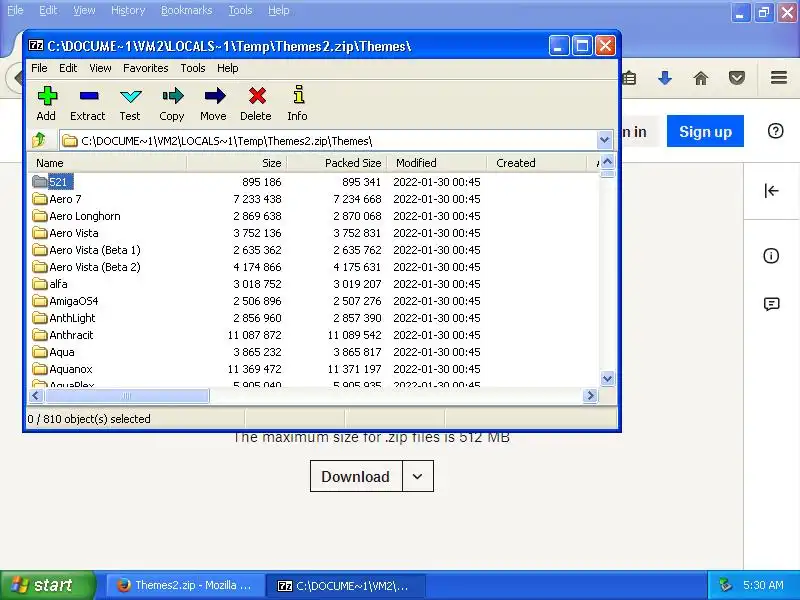Collapse the side panel arrow icon

[x=771, y=191]
